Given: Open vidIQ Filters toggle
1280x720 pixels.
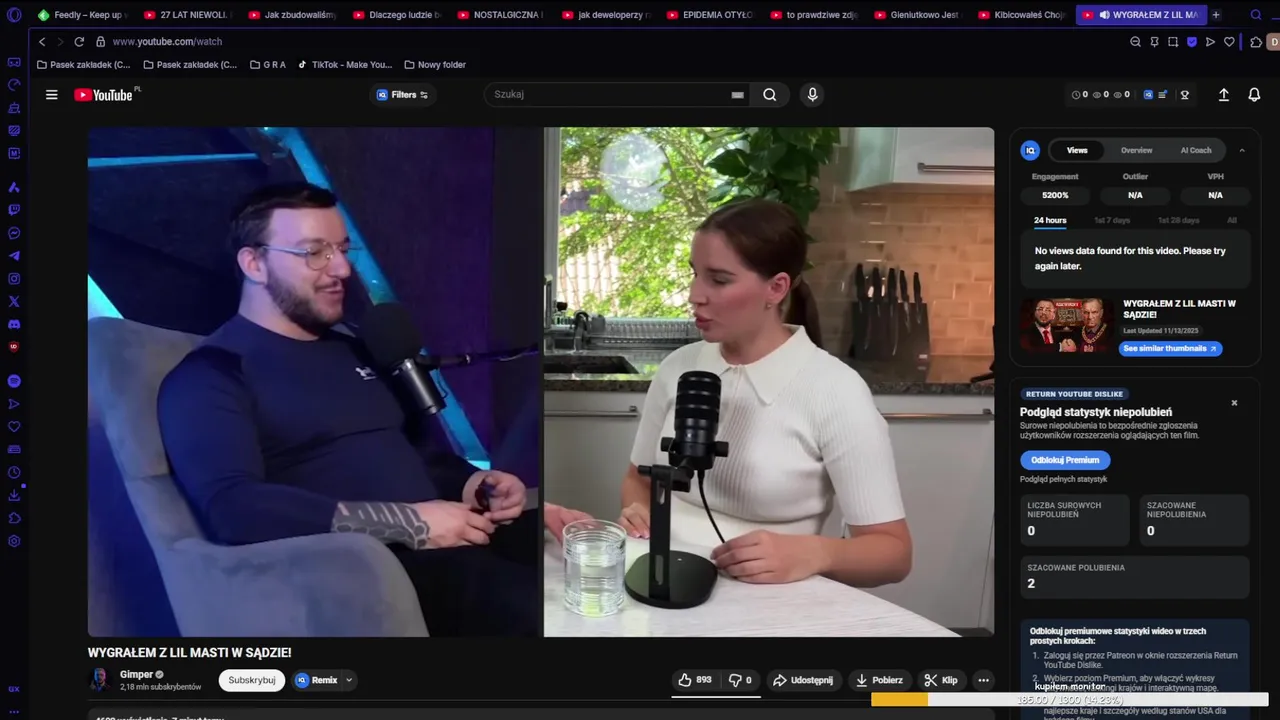Looking at the screenshot, I should point(402,95).
